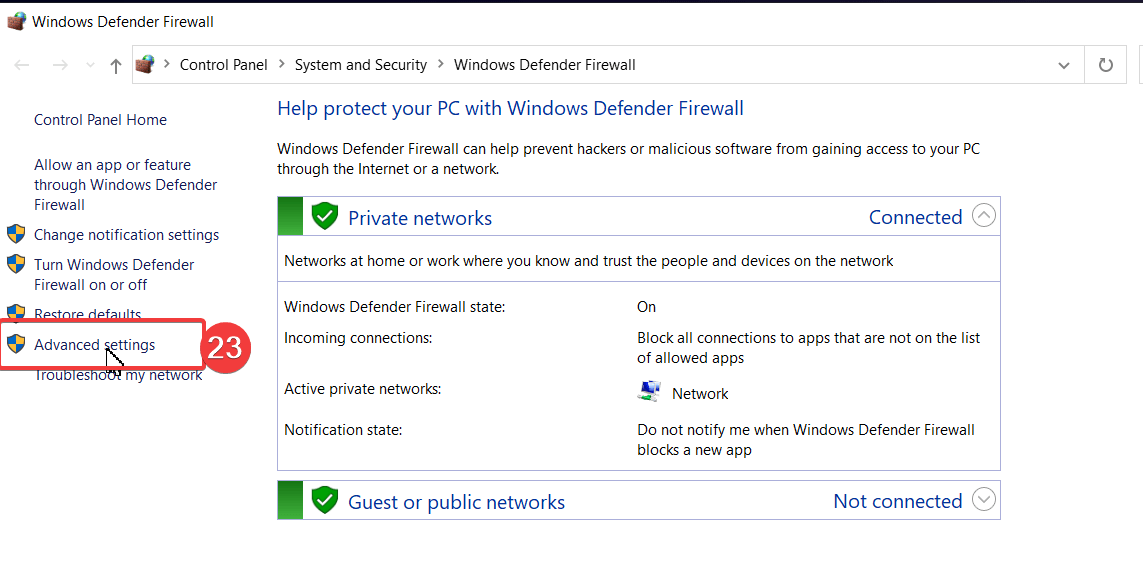Click Help protect your PC heading

pos(510,109)
